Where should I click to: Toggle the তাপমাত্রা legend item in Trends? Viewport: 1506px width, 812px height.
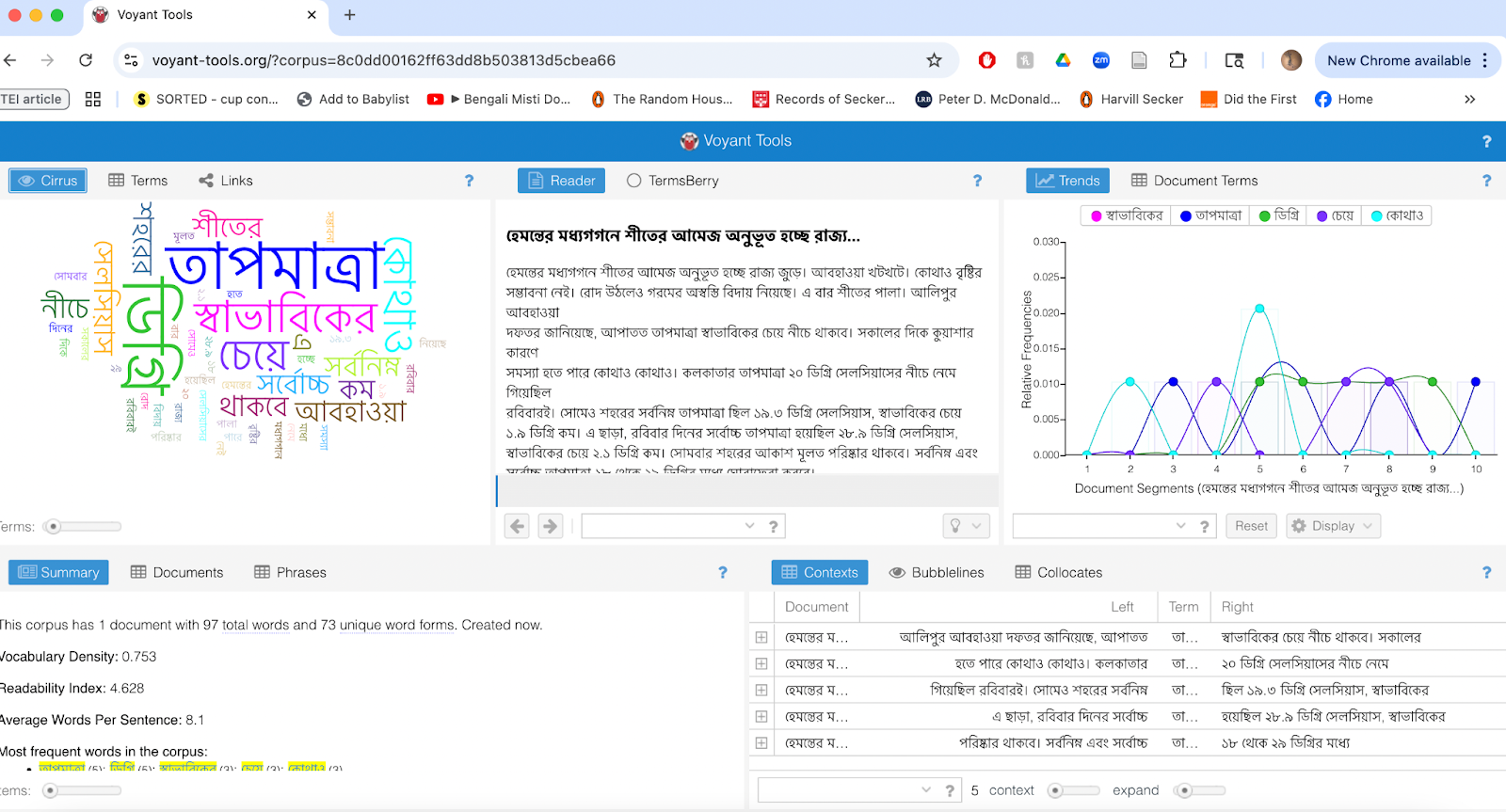1210,215
